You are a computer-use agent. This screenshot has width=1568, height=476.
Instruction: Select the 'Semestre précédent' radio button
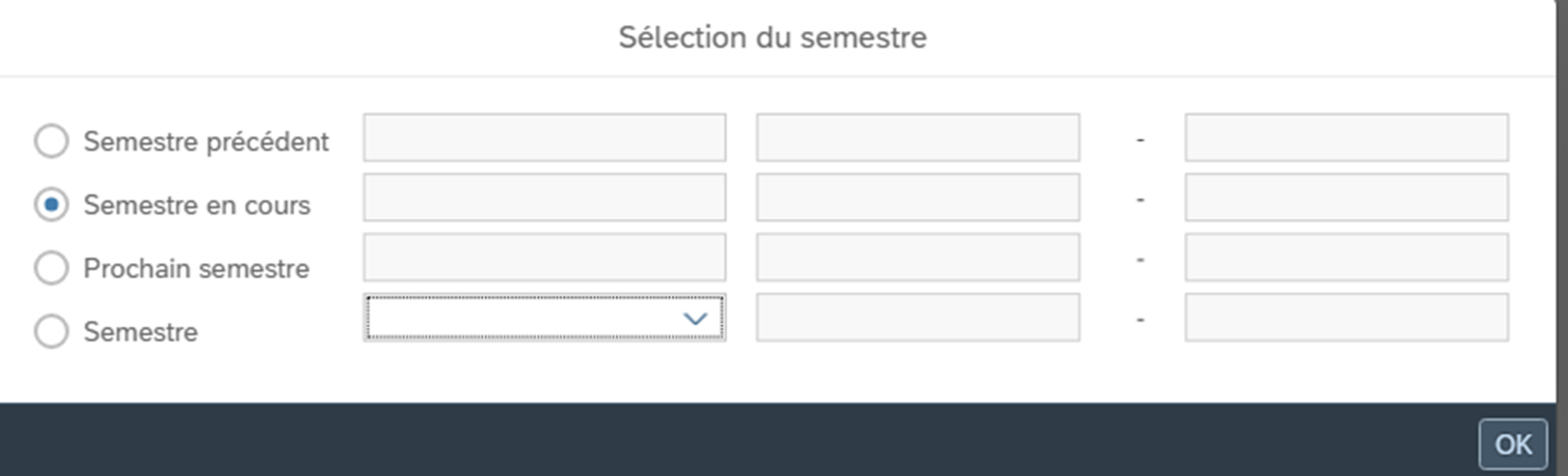(51, 140)
